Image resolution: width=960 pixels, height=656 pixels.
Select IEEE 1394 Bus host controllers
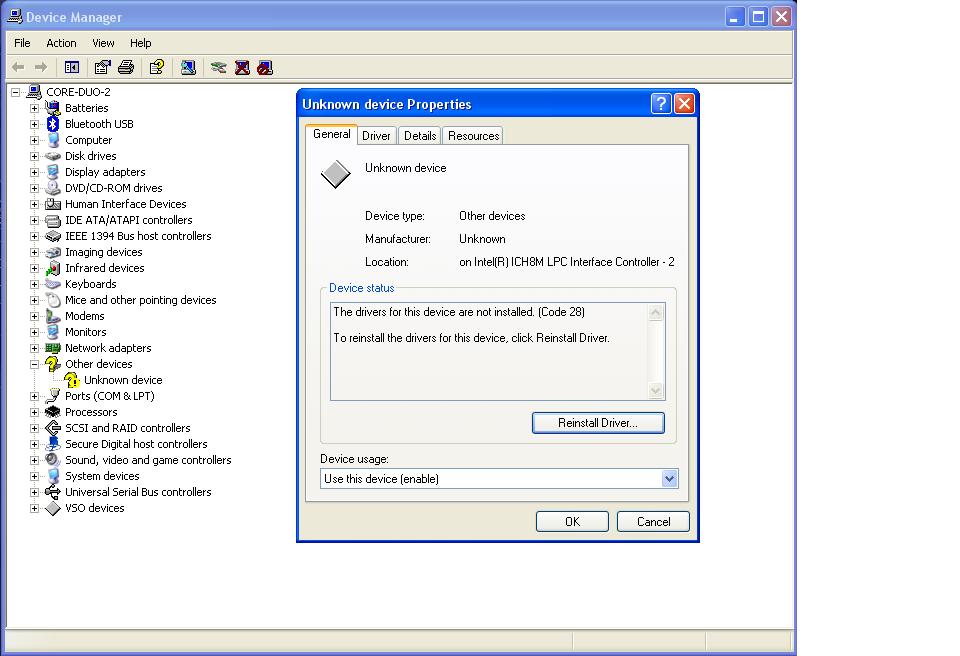[138, 236]
